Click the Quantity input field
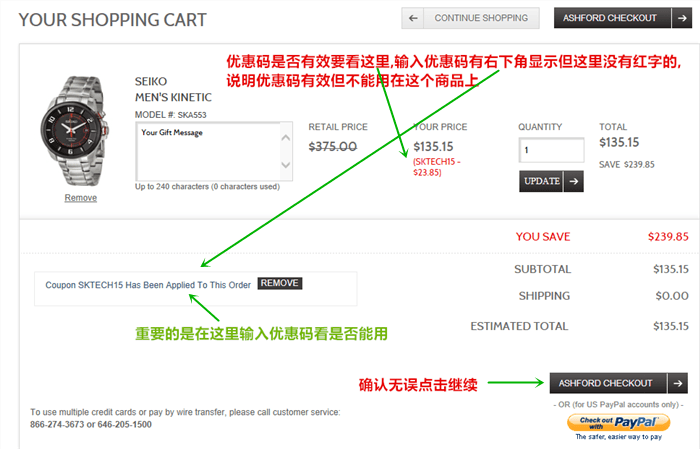 (x=551, y=150)
